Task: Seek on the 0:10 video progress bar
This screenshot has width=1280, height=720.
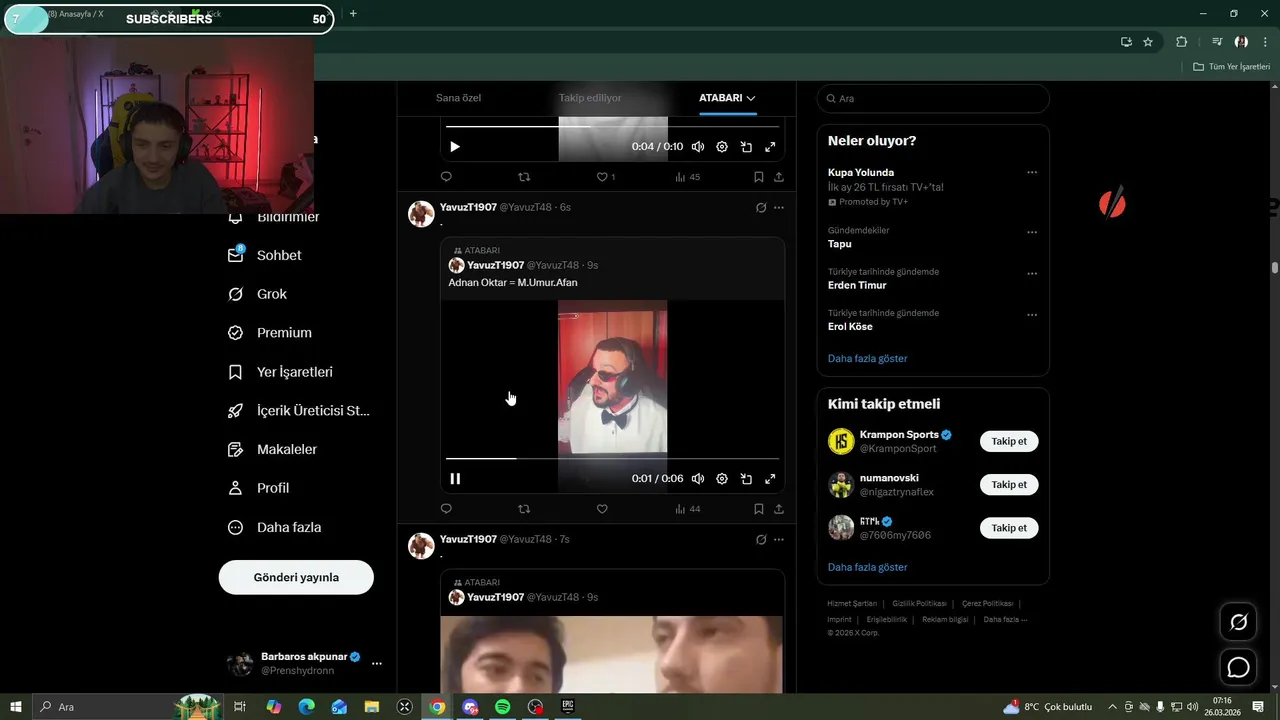Action: [612, 127]
